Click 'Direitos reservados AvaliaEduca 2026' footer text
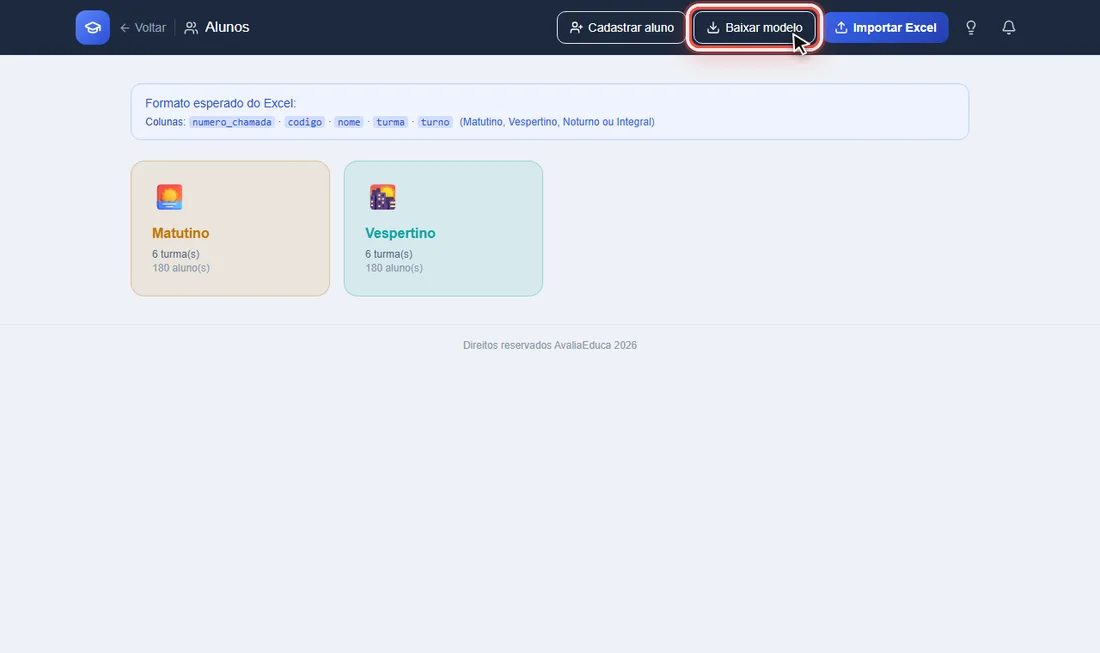This screenshot has width=1100, height=653. [550, 345]
